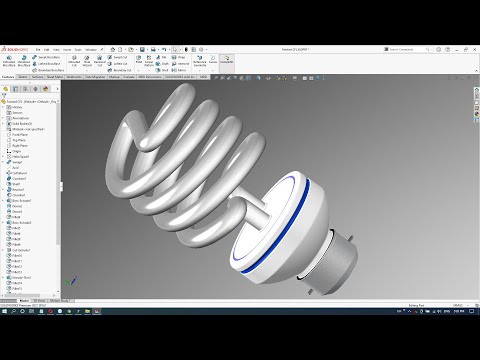Open the dropdown under Reference Geometry
This screenshot has width=480, height=360.
point(200,70)
